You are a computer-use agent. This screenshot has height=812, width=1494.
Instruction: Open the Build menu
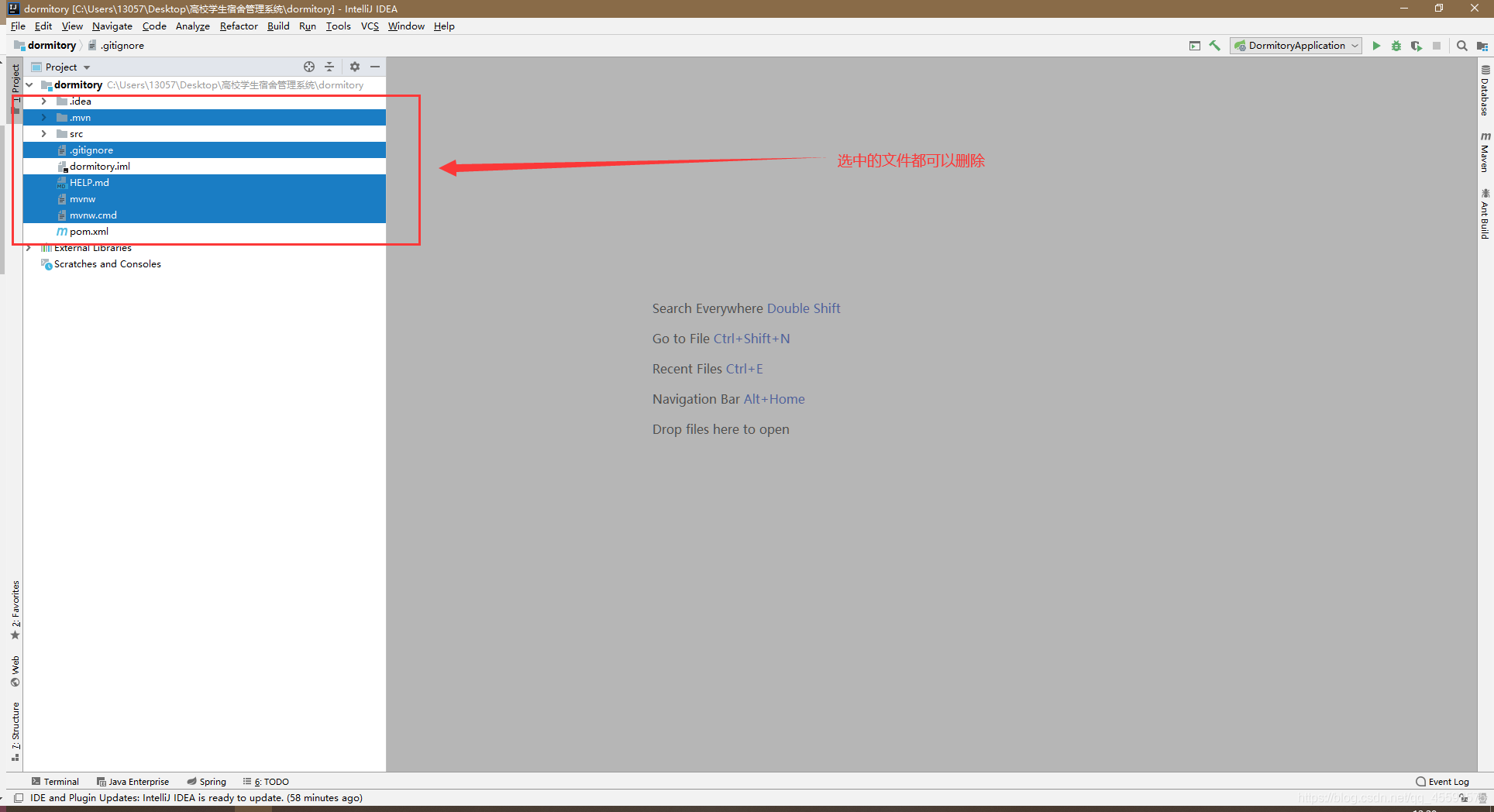(278, 26)
